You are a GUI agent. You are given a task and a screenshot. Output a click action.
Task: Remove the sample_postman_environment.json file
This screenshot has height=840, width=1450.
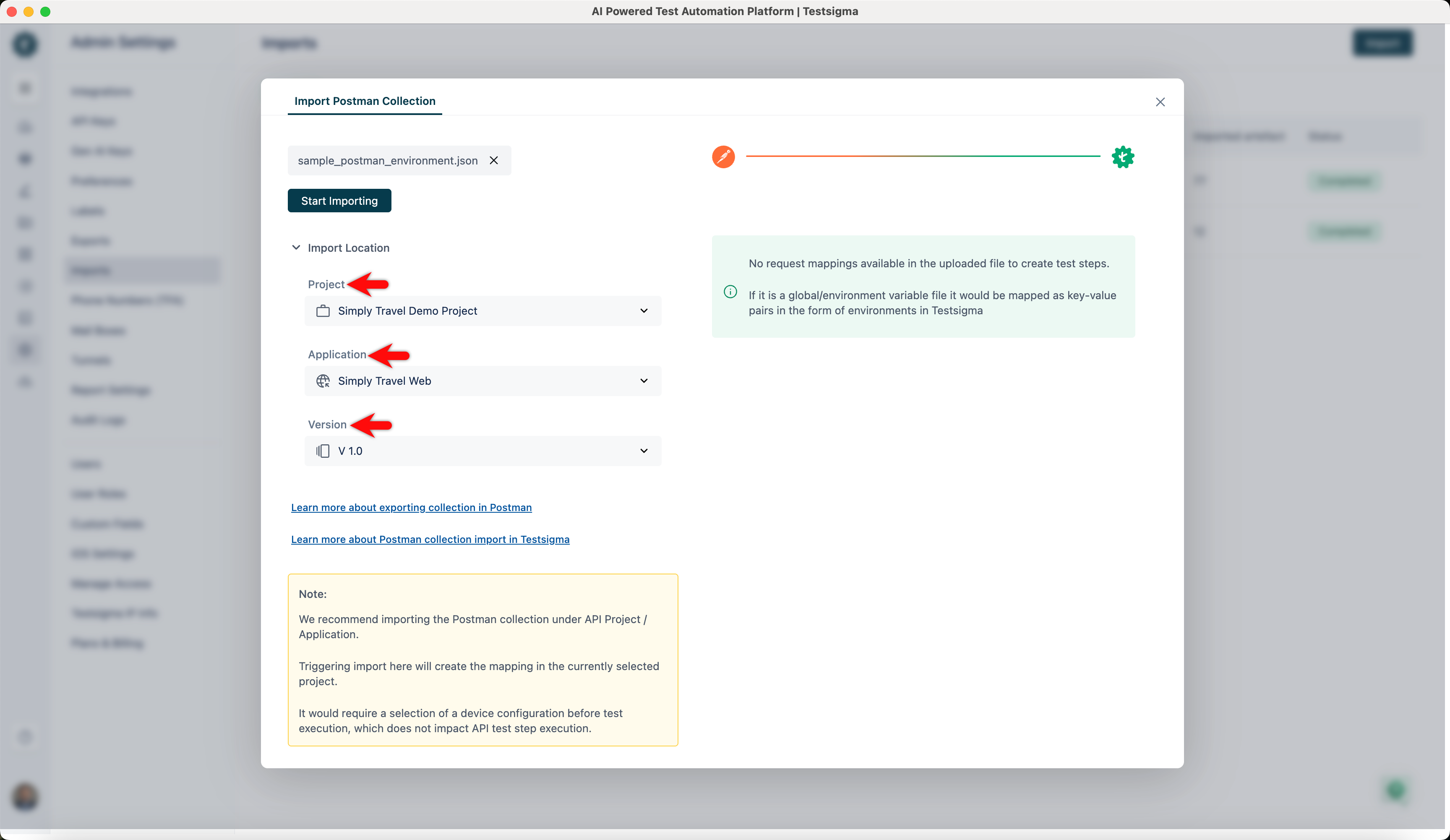(494, 161)
